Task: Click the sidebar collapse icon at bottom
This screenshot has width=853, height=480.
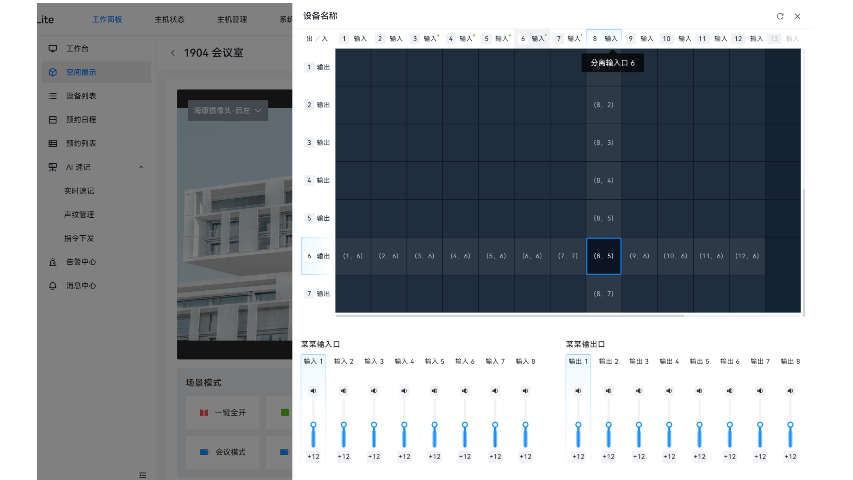Action: [x=143, y=475]
